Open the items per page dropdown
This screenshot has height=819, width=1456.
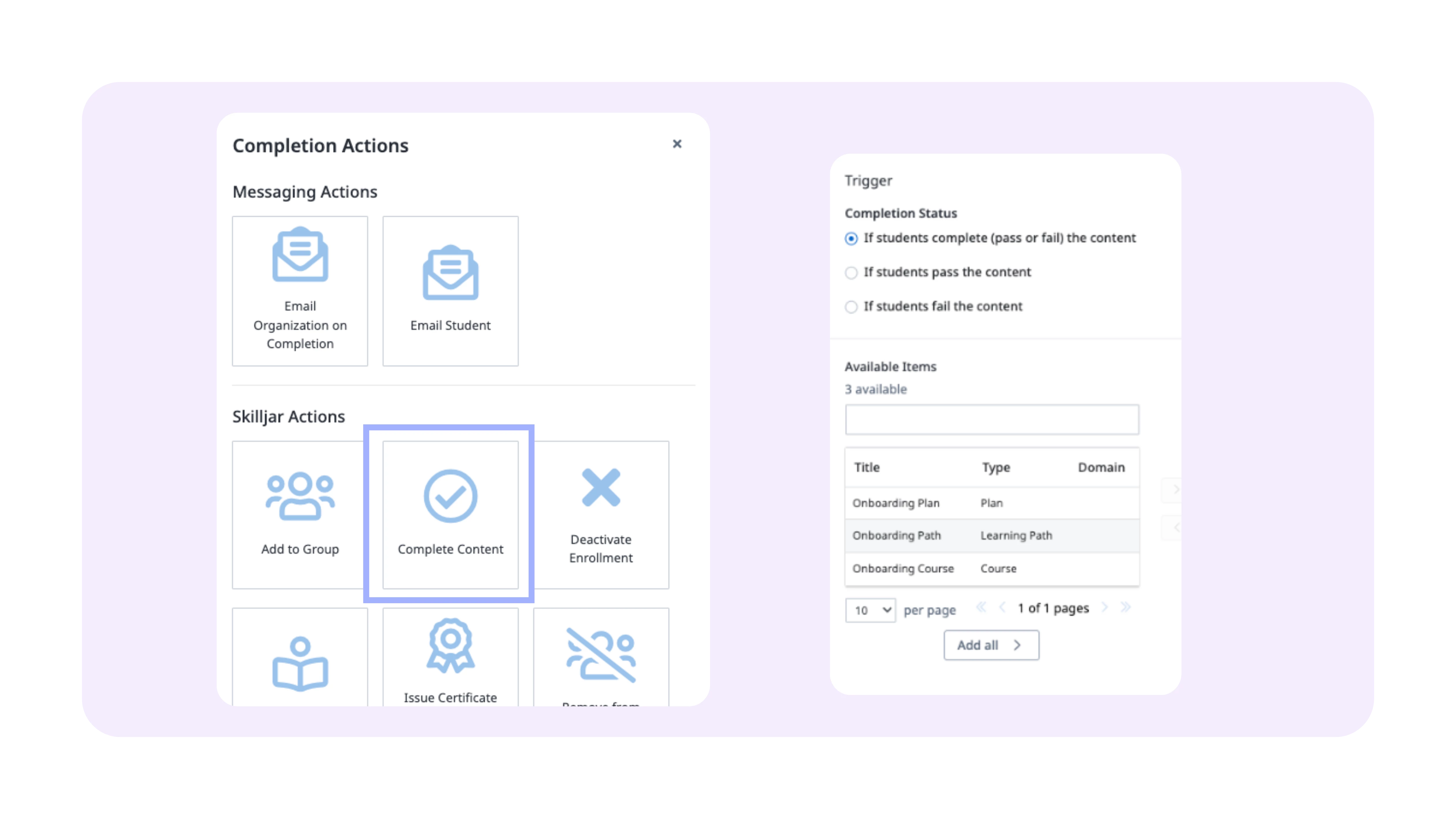[x=870, y=610]
